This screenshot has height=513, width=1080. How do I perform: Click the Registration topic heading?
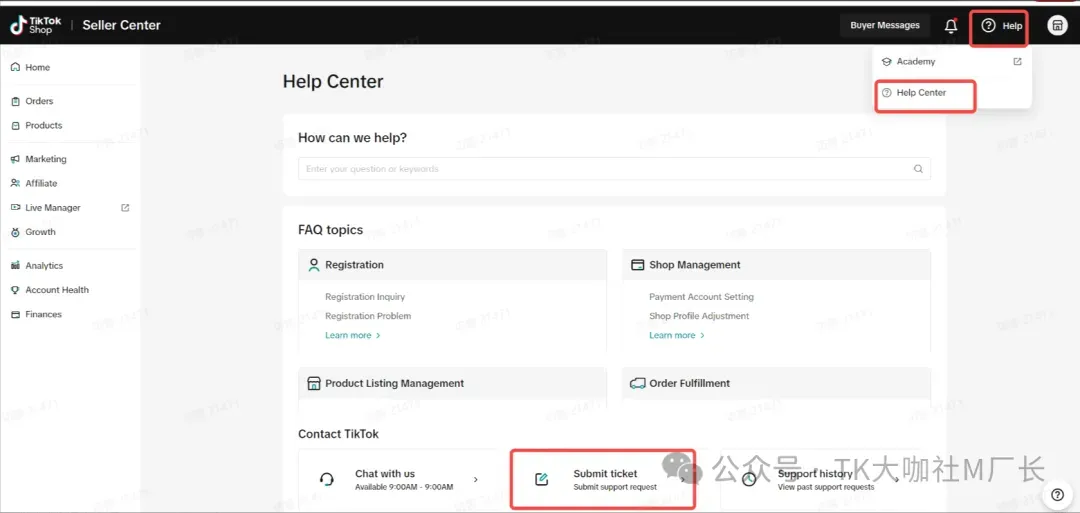coord(354,265)
